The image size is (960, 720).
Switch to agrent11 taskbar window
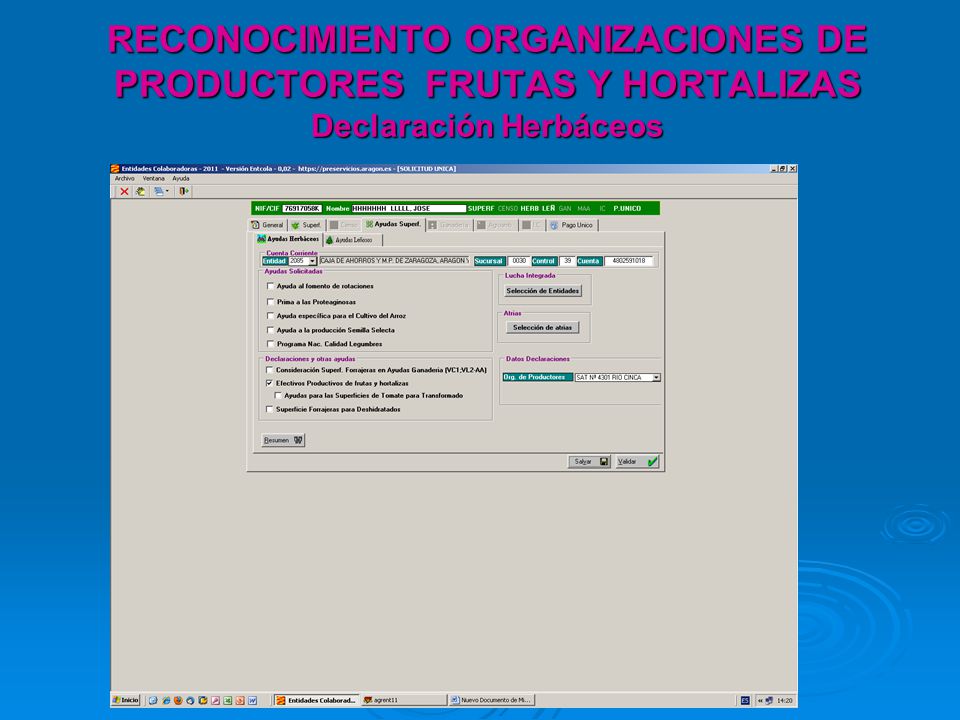click(x=403, y=700)
